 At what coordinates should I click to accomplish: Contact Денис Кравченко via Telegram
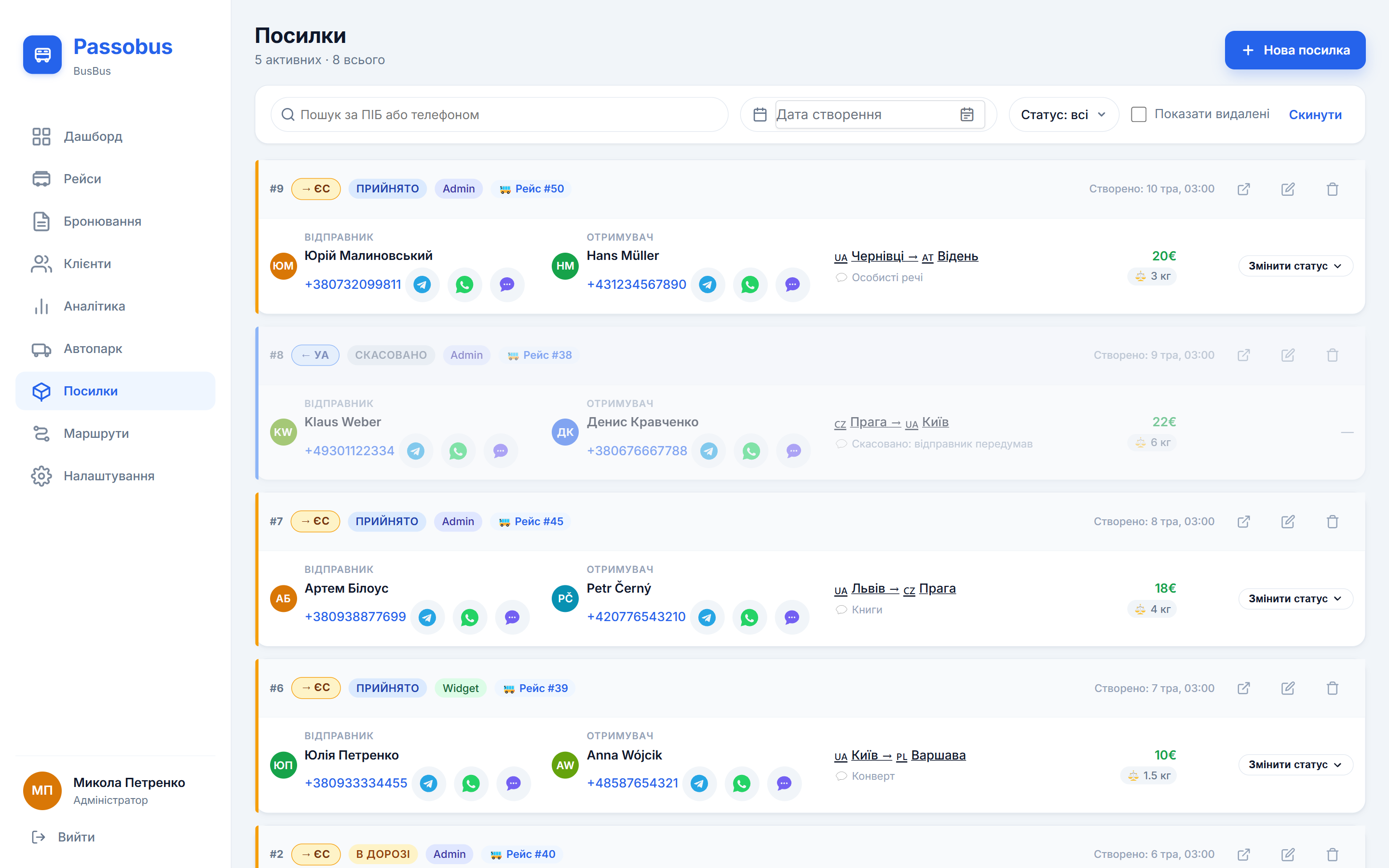coord(709,451)
